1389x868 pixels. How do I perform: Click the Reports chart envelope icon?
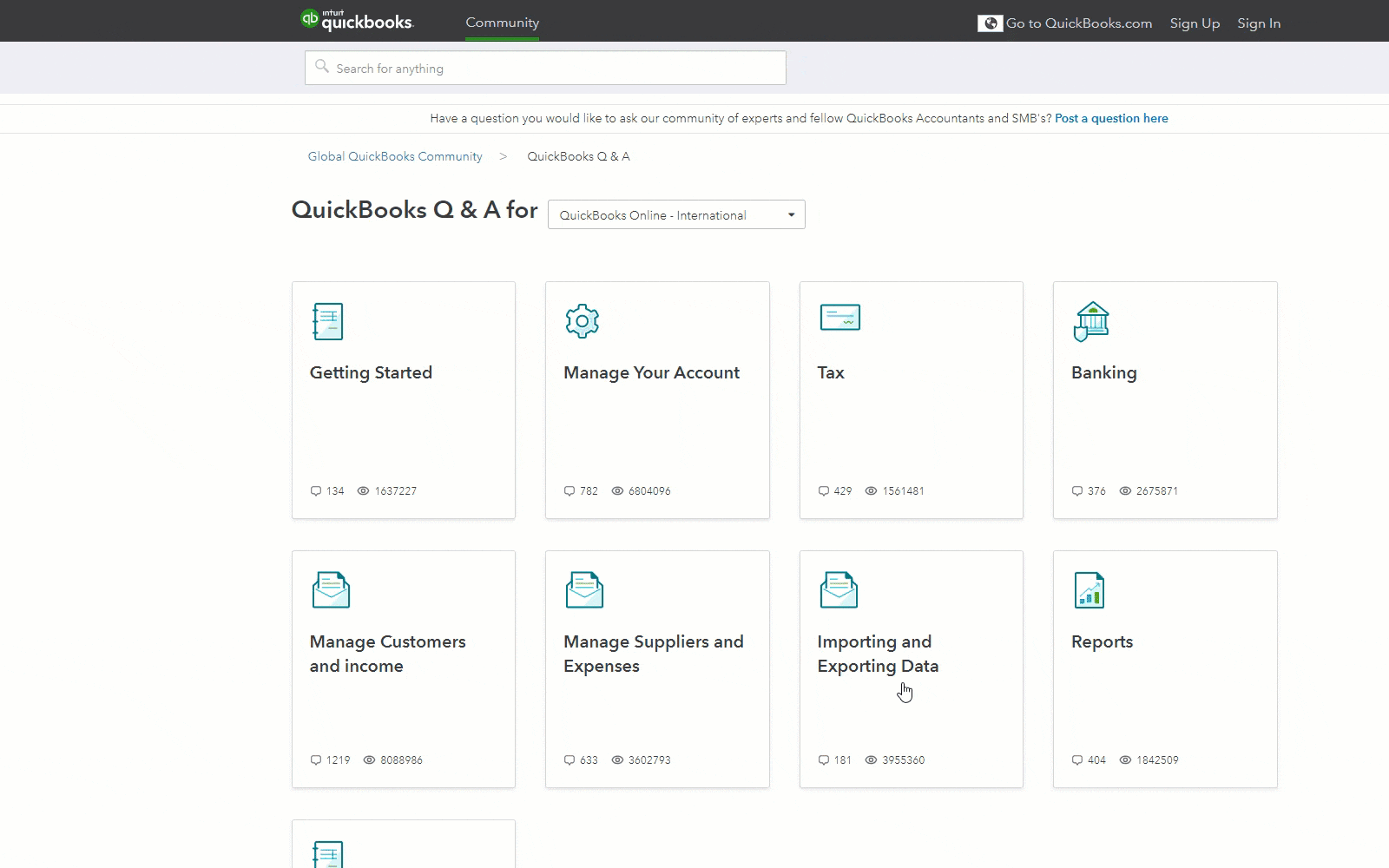click(x=1090, y=589)
